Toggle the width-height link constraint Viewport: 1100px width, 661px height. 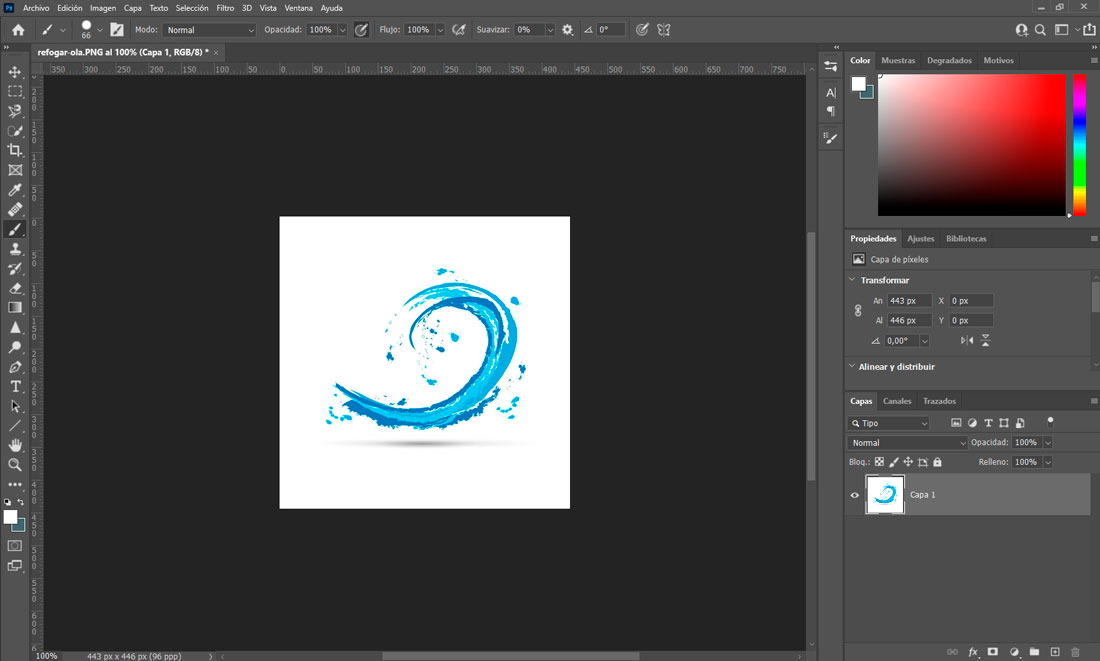click(857, 311)
